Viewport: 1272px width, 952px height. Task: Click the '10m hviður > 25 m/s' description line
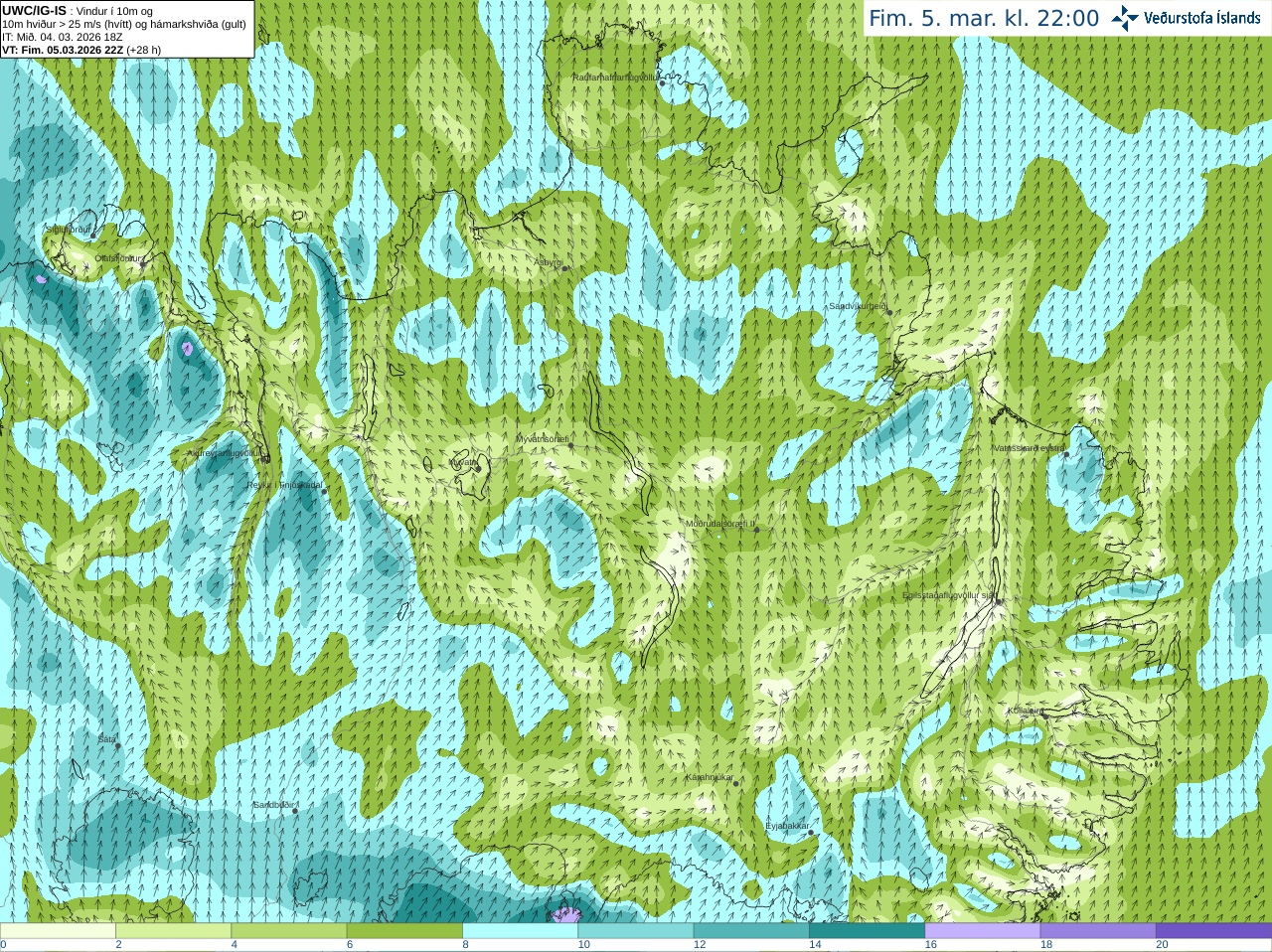[124, 24]
